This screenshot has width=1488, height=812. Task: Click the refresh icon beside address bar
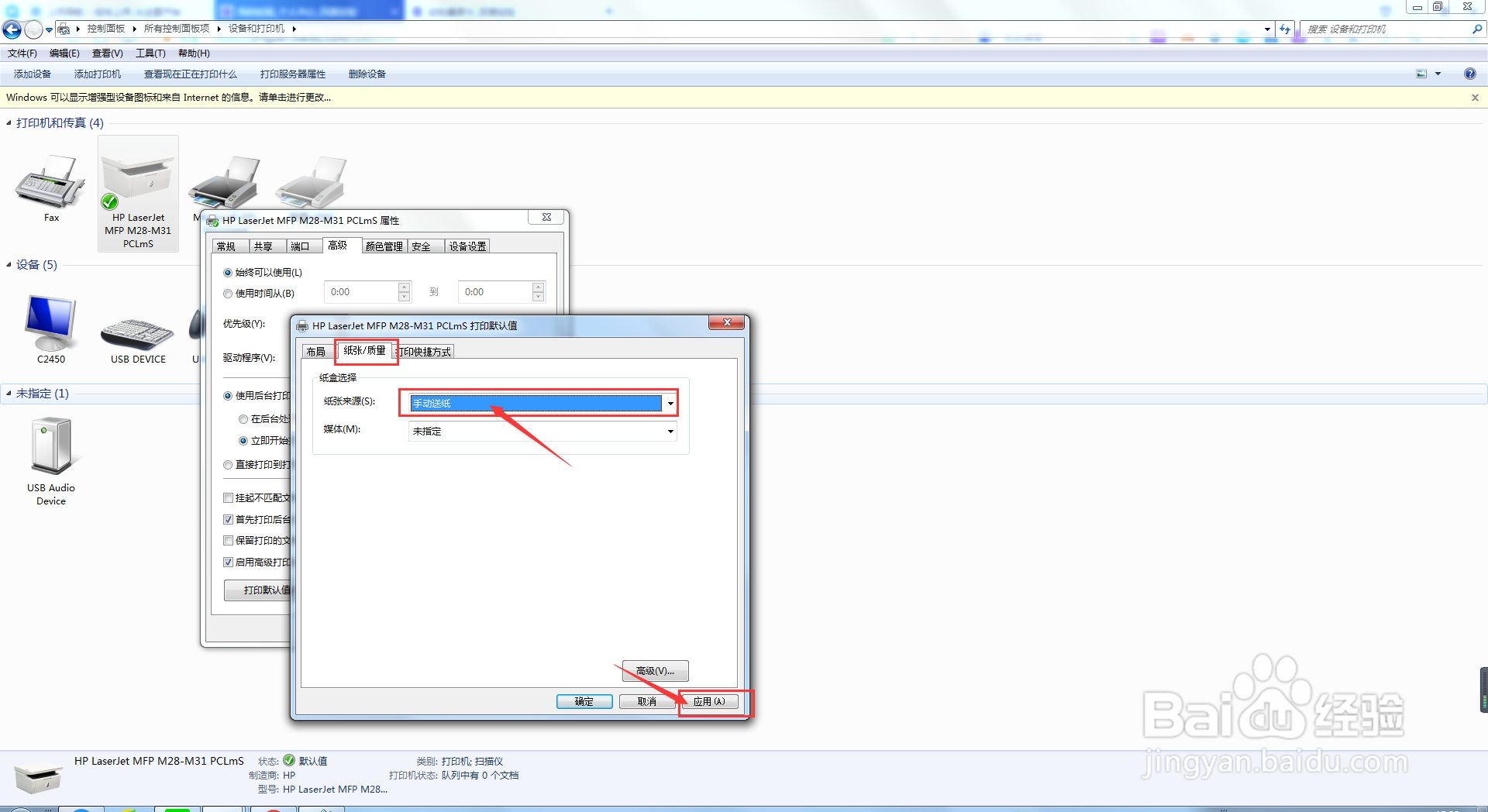[1285, 29]
